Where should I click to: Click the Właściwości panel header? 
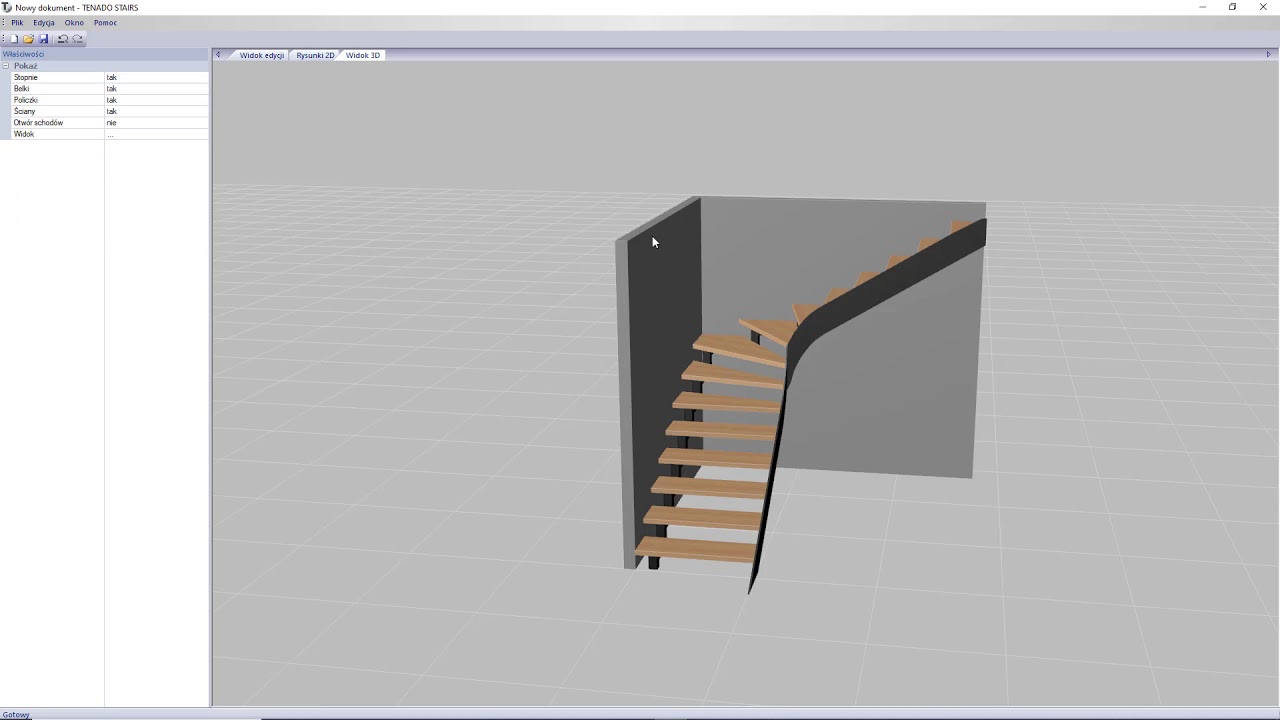104,54
